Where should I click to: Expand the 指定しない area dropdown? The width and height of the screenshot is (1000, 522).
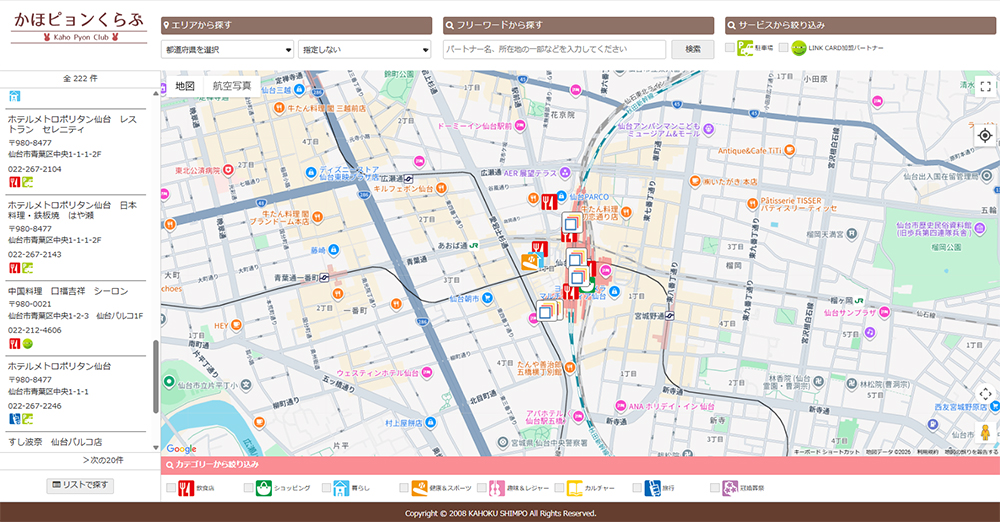(364, 49)
